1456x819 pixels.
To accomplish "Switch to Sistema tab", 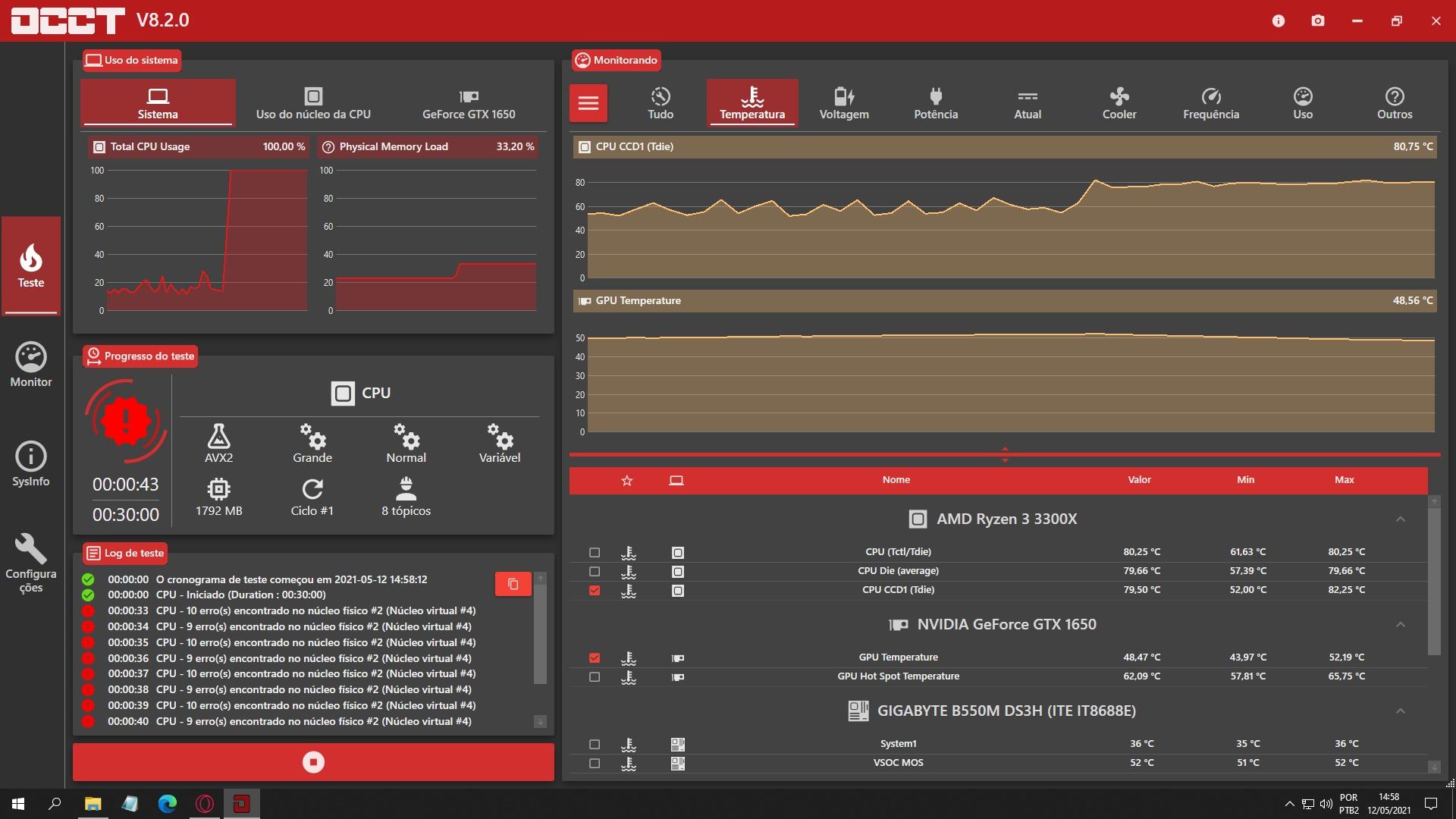I will tap(158, 103).
